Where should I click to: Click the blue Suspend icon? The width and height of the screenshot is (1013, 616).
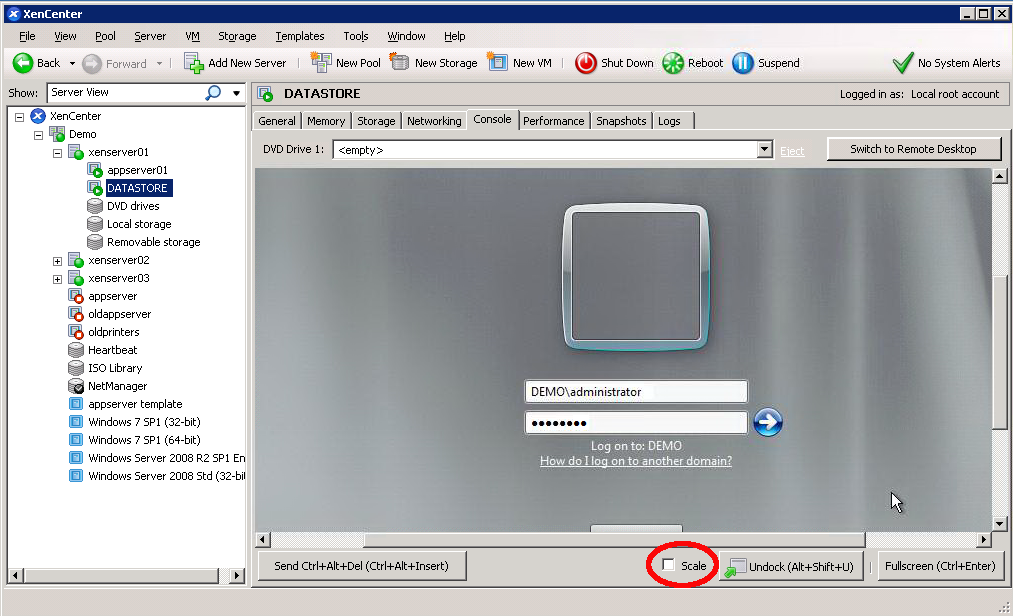pos(743,63)
